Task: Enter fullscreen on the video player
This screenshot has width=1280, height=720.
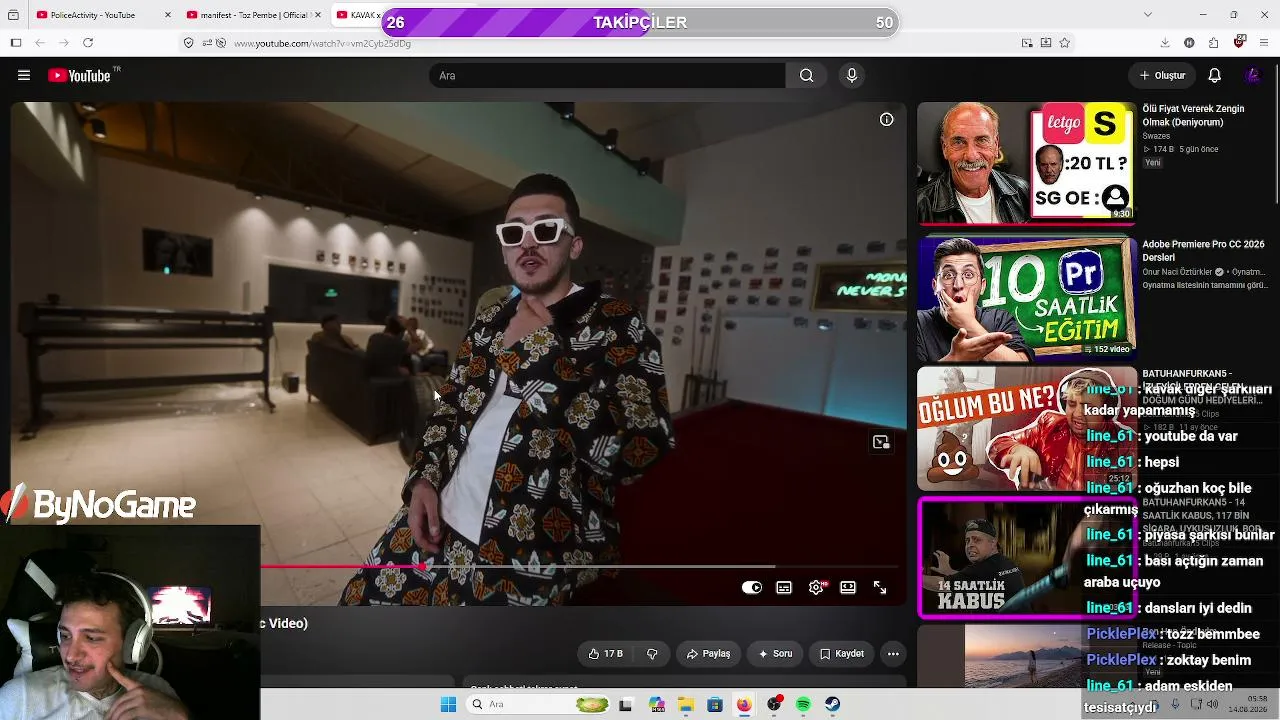Action: (880, 588)
